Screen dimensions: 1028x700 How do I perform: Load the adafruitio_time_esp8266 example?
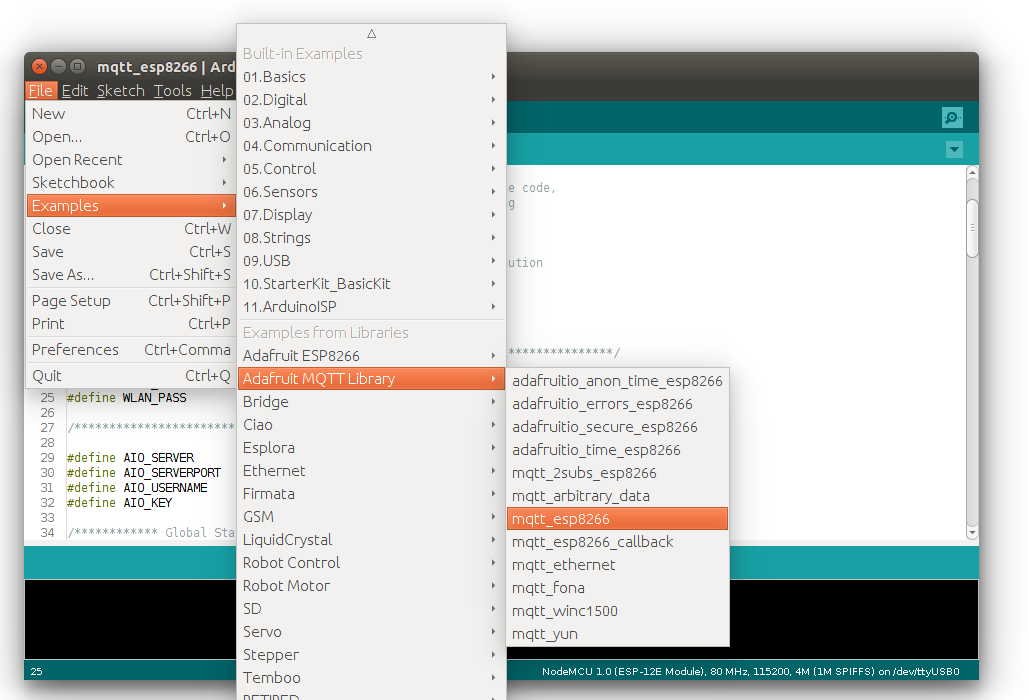click(x=618, y=450)
